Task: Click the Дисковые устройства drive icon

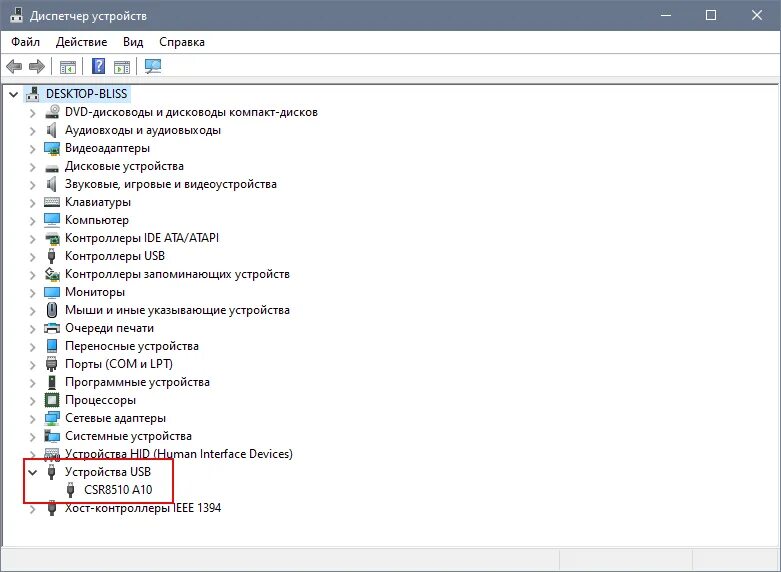Action: 52,167
